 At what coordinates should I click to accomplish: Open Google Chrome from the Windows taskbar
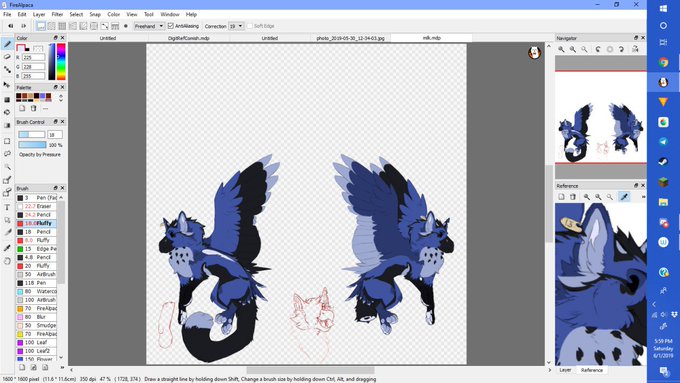[x=663, y=62]
